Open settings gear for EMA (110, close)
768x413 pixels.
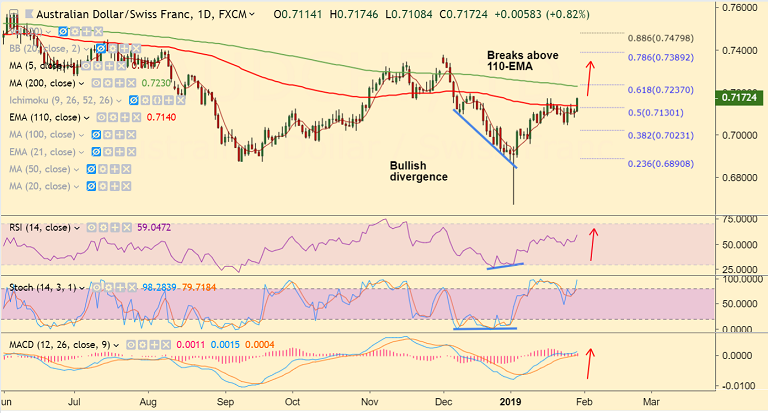[113, 118]
